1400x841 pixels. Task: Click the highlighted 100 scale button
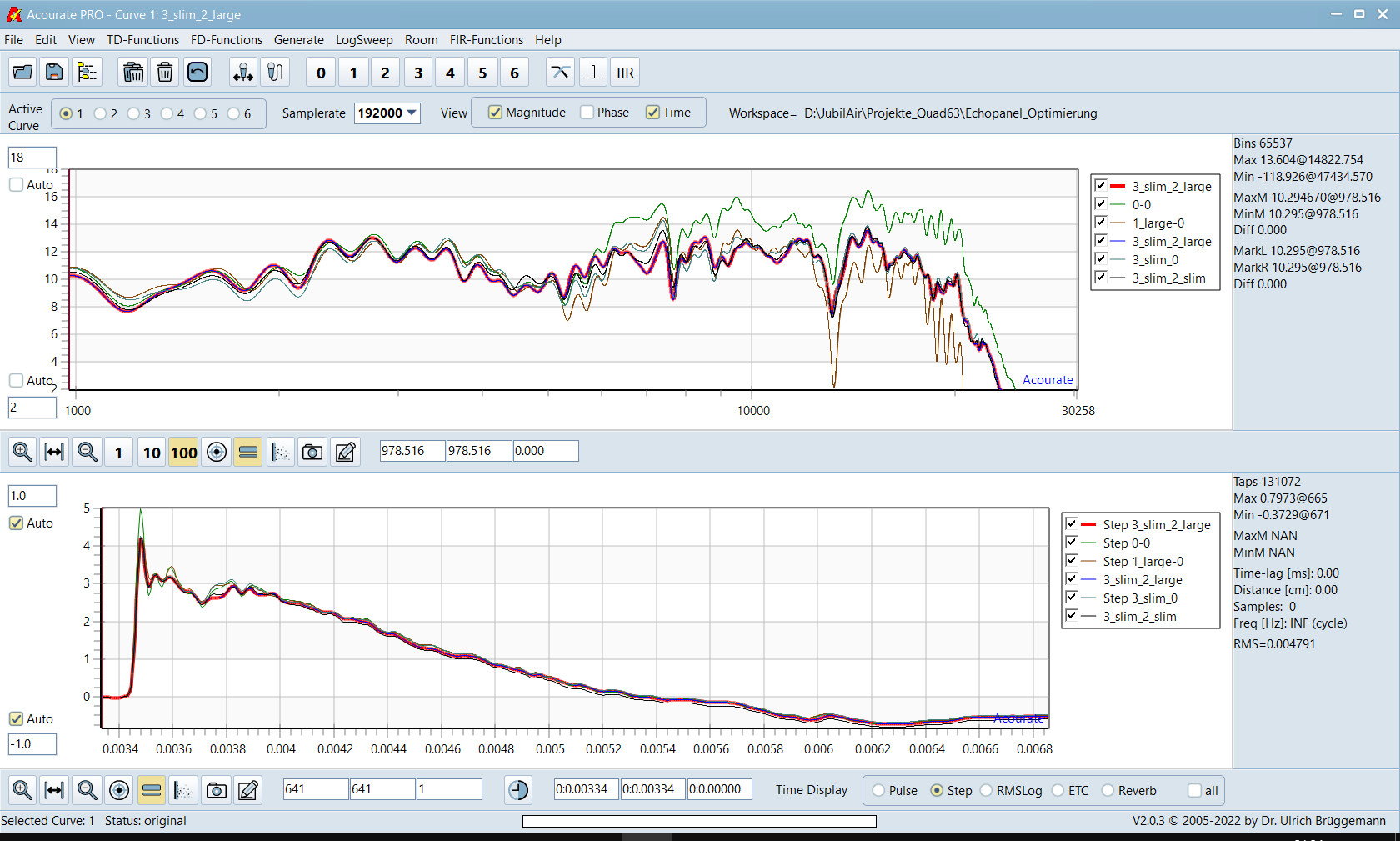[183, 452]
